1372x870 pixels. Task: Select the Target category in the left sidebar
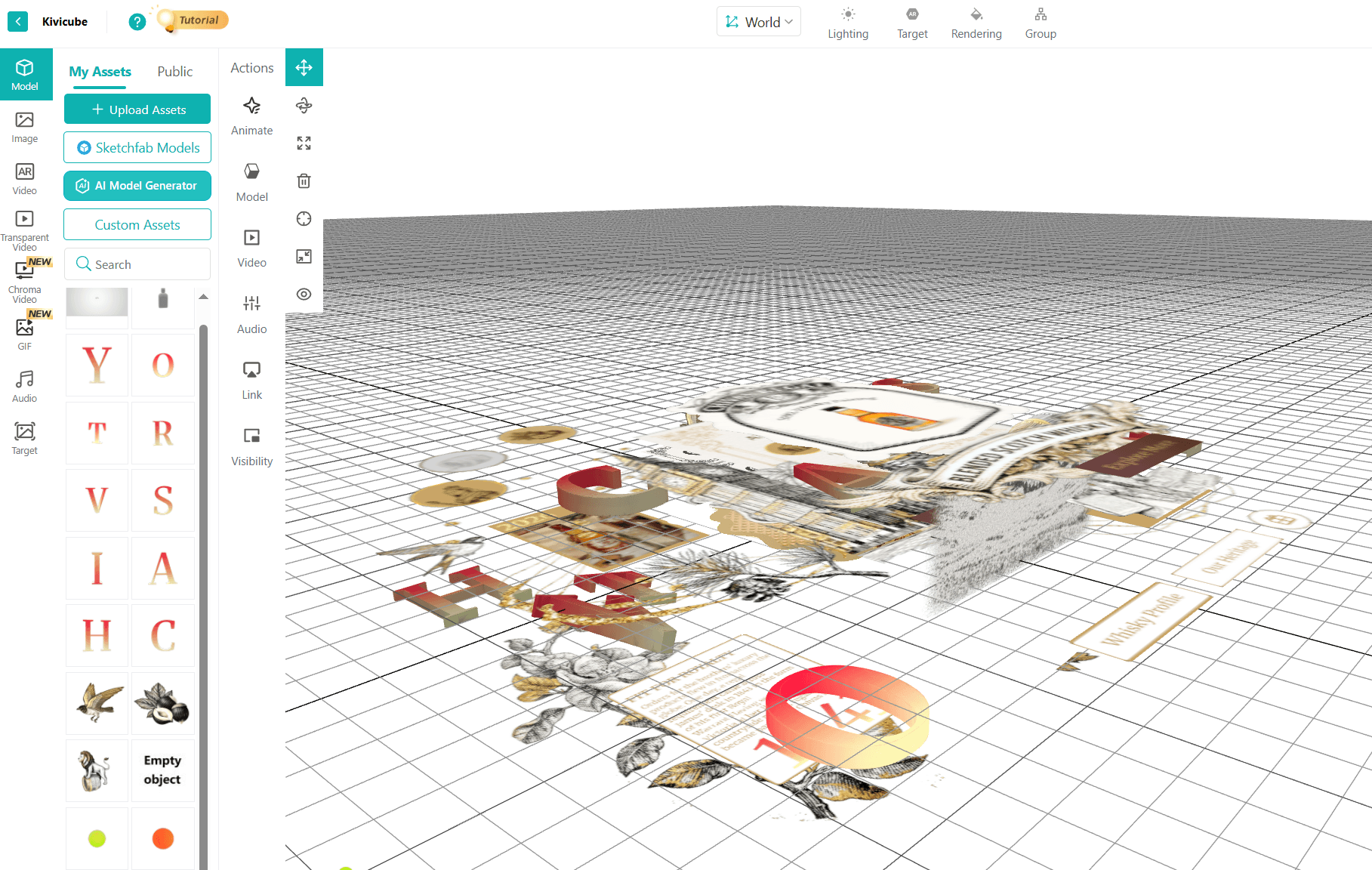pos(25,438)
